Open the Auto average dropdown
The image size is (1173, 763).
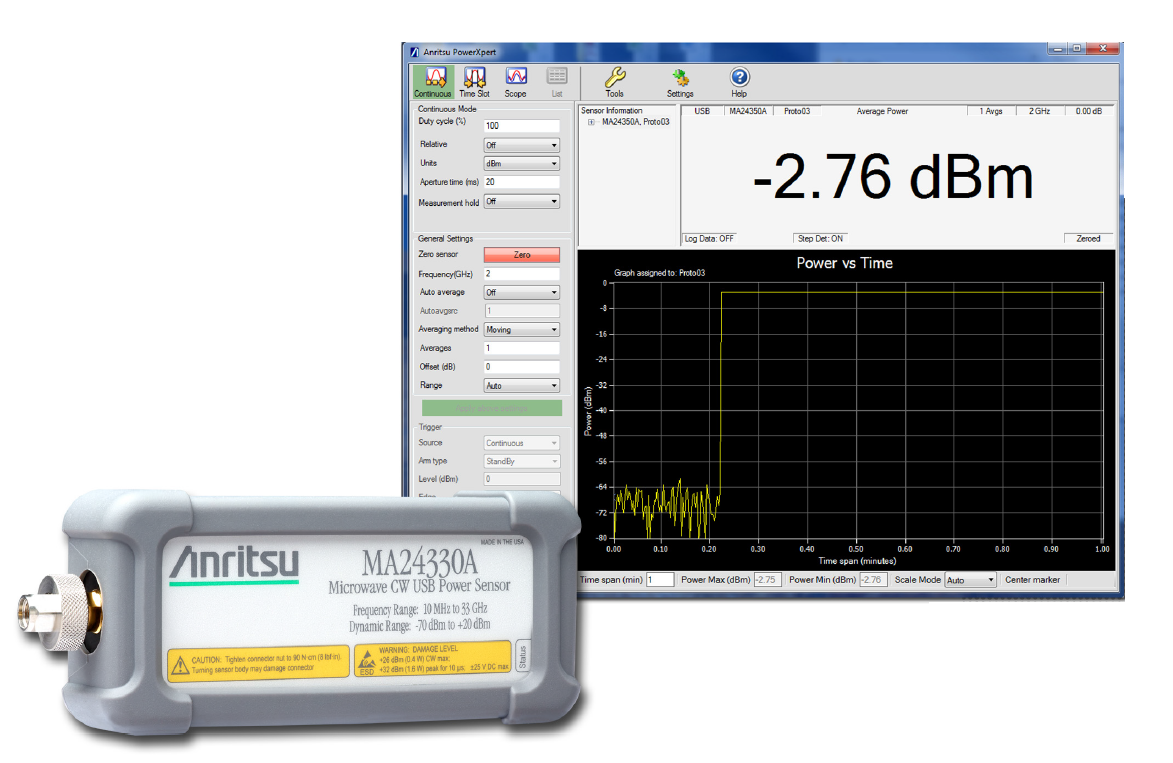click(521, 292)
